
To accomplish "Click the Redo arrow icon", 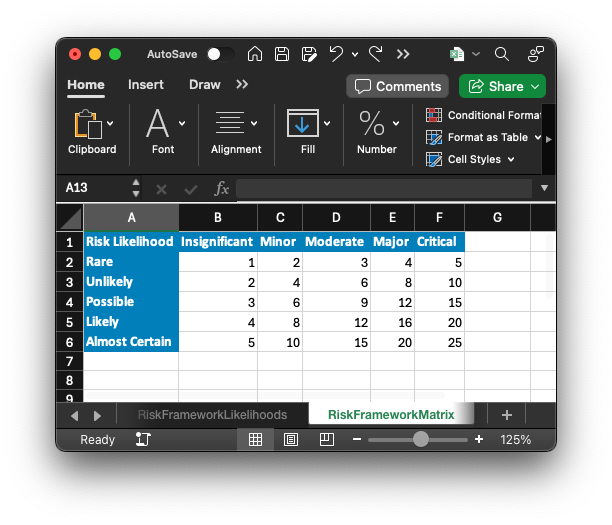I will pyautogui.click(x=376, y=54).
